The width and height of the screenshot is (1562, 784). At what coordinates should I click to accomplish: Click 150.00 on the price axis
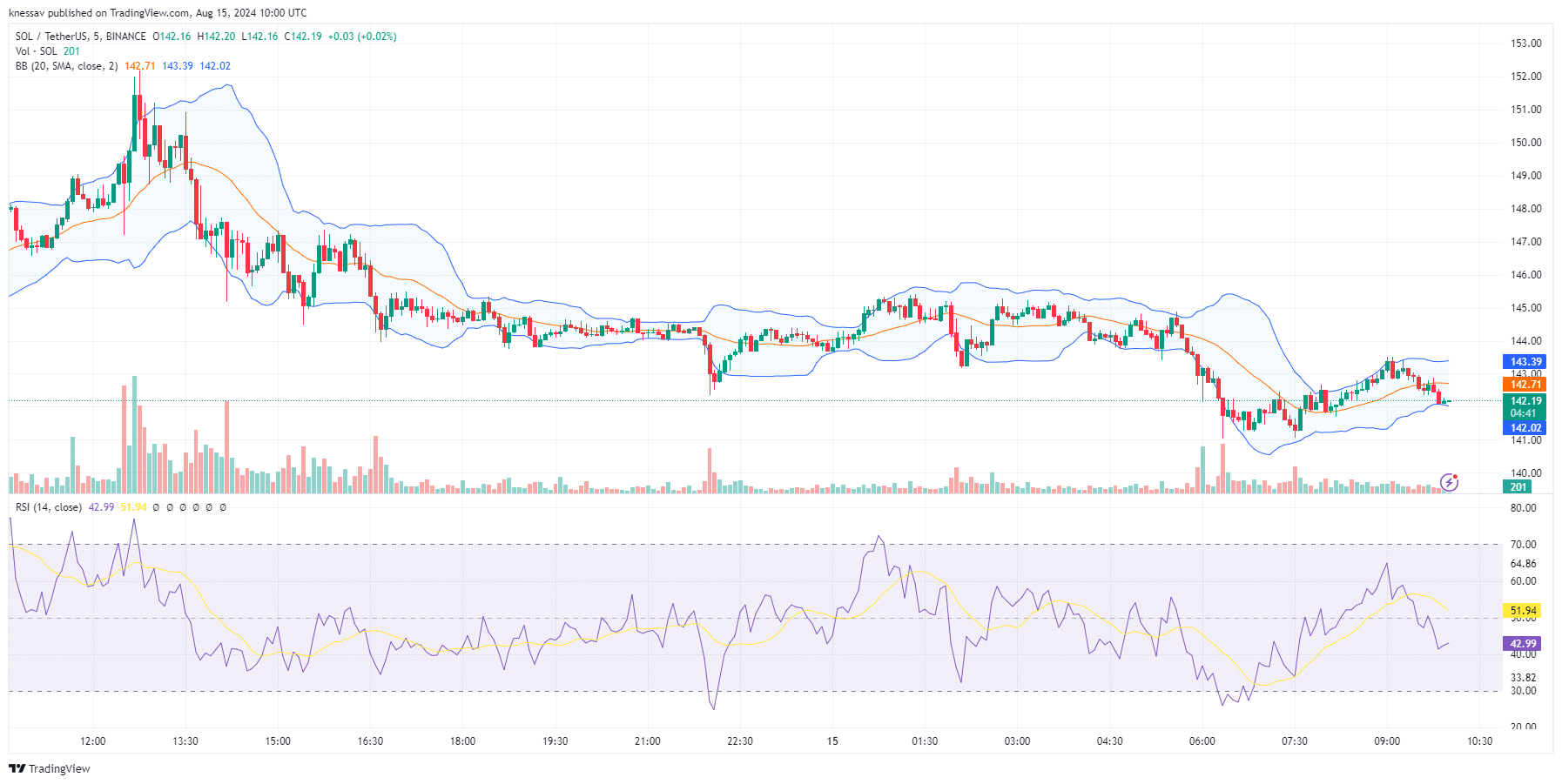coord(1525,143)
